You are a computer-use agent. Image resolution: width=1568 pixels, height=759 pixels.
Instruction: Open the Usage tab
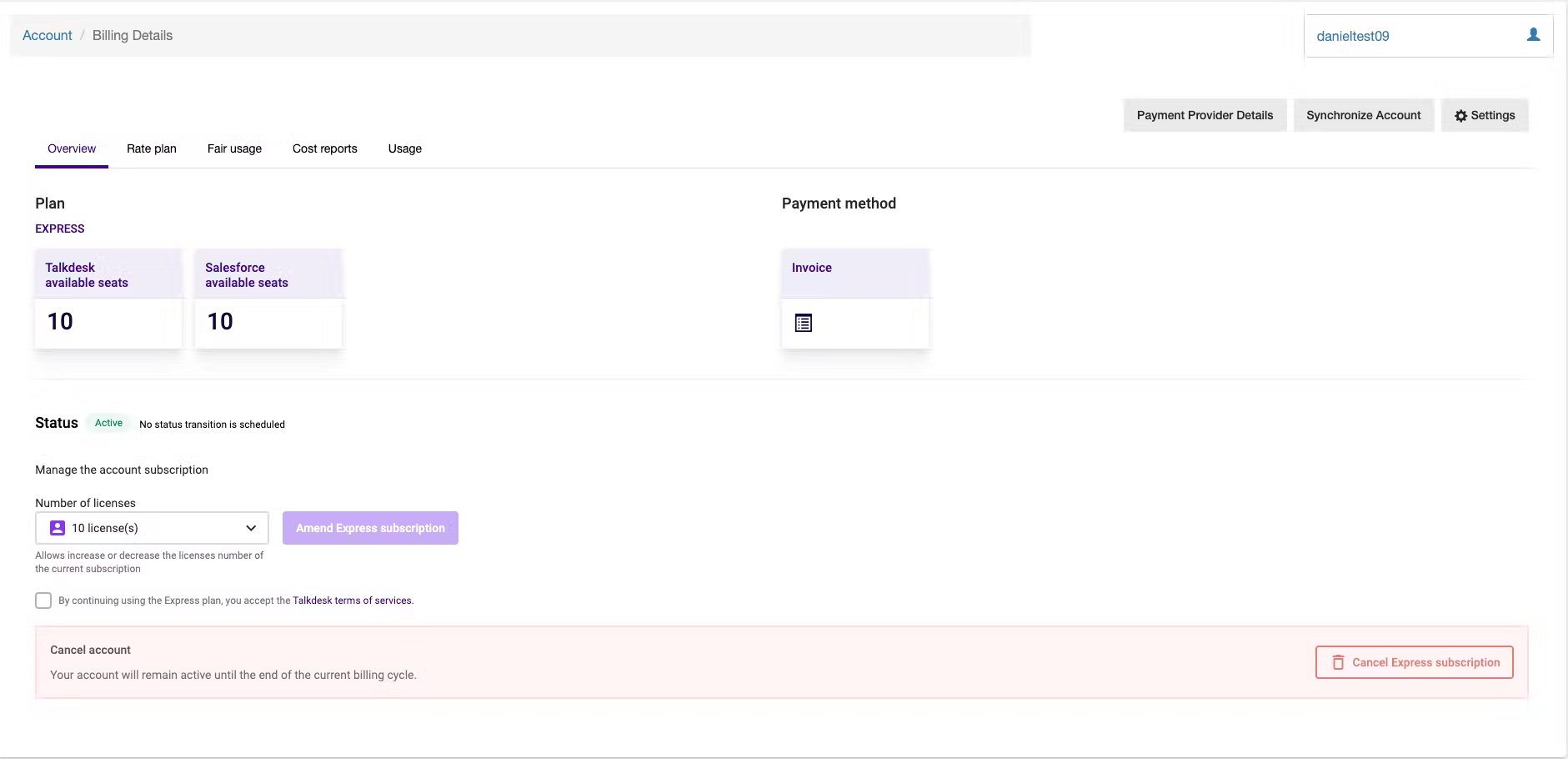405,148
